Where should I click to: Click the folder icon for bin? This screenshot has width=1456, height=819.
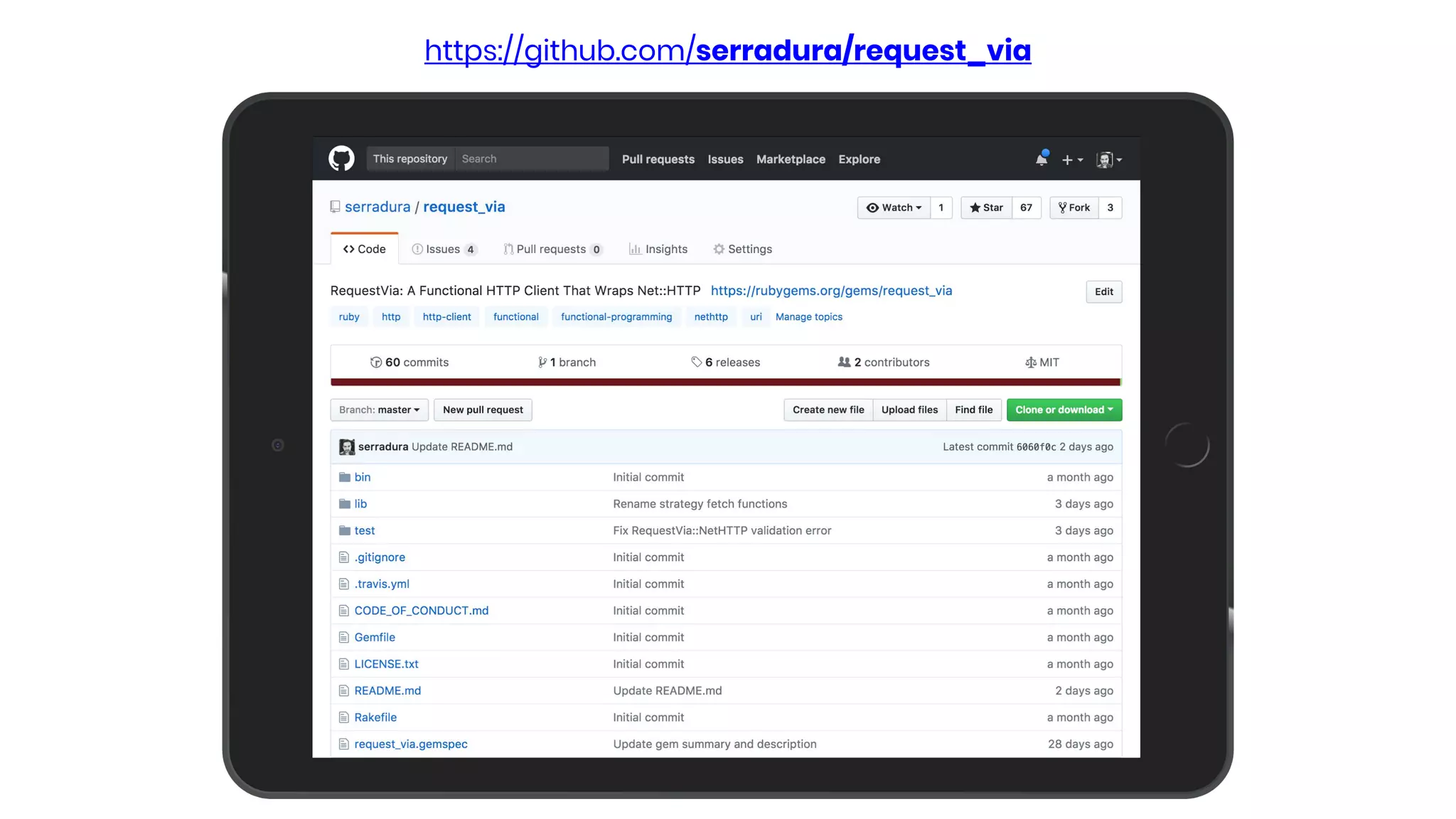(x=345, y=477)
